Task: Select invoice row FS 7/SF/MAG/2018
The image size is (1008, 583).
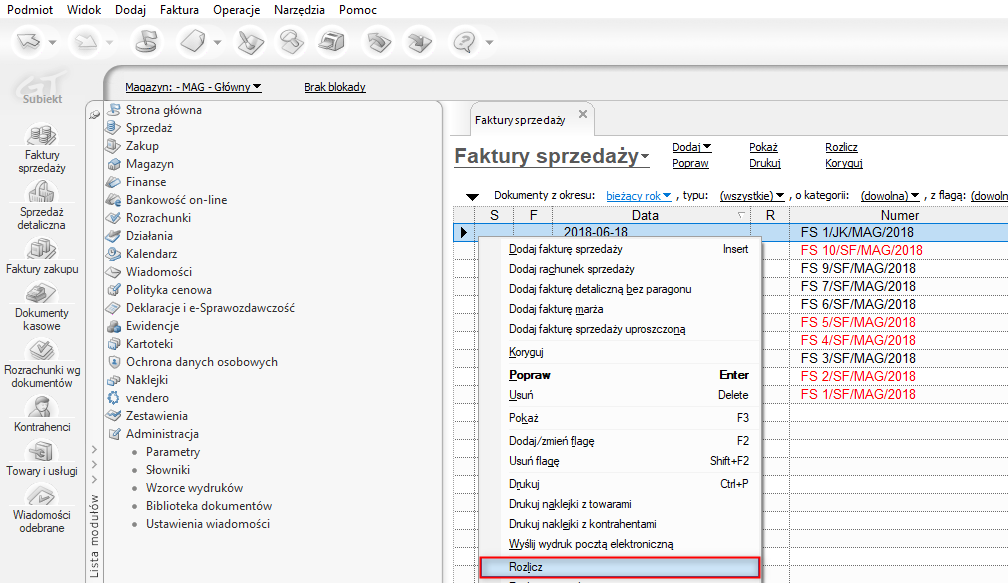Action: tap(858, 286)
